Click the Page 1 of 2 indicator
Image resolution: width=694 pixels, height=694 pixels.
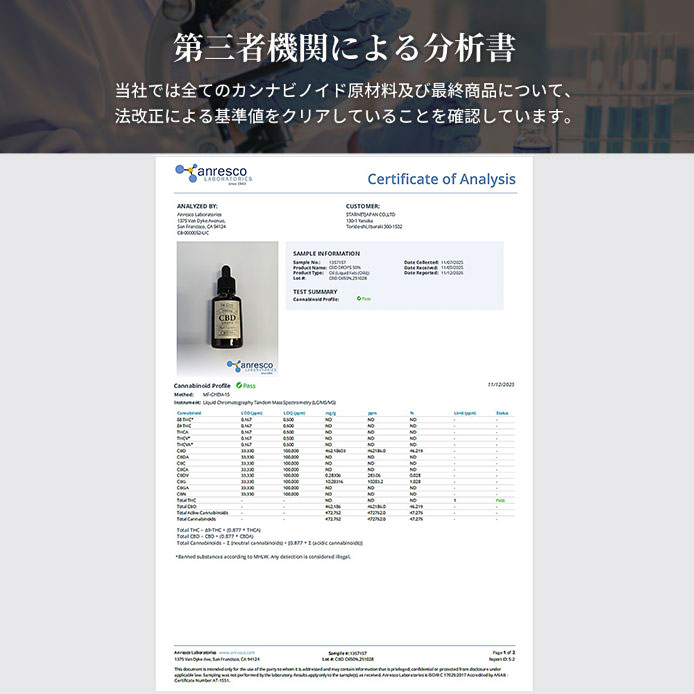tap(504, 652)
